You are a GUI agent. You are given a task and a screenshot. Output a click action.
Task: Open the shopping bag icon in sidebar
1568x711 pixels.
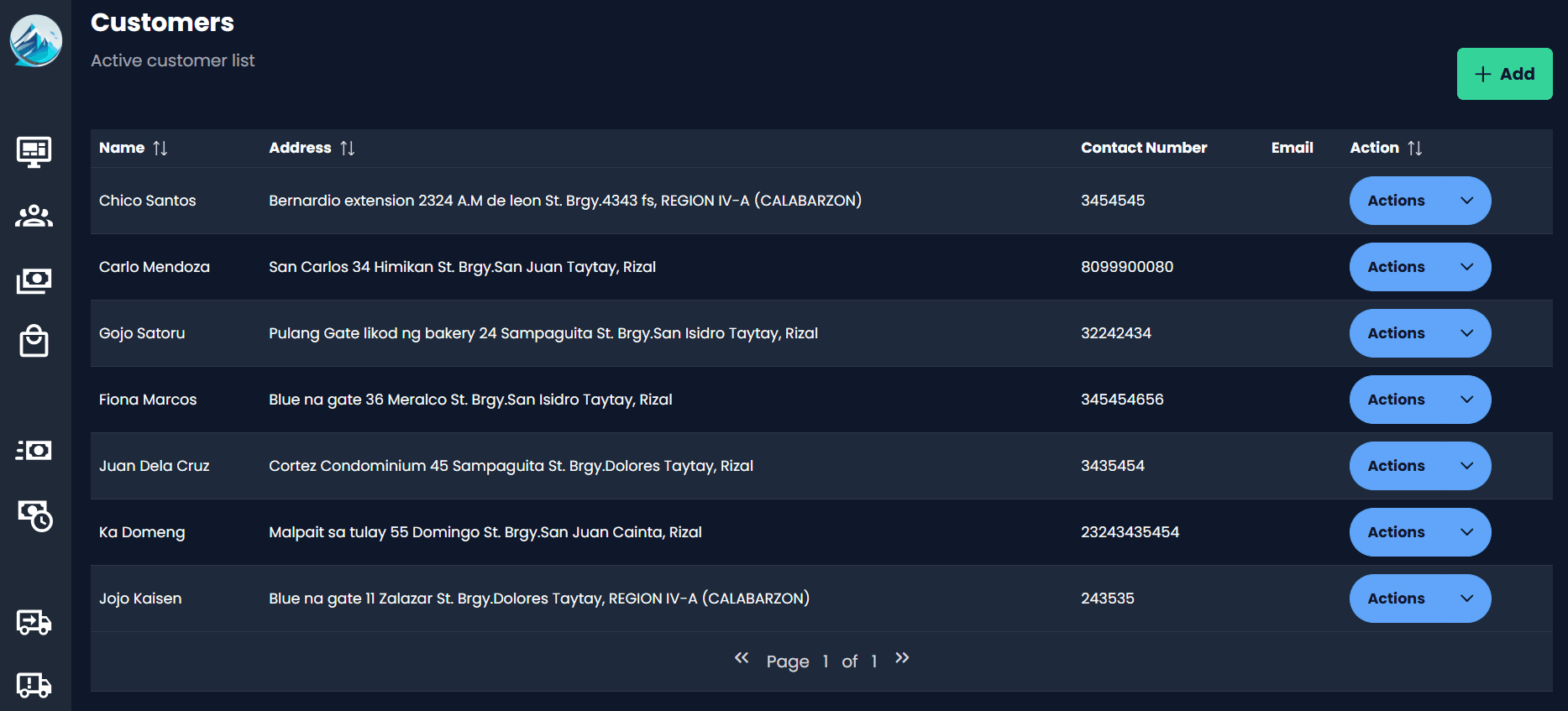coord(34,341)
